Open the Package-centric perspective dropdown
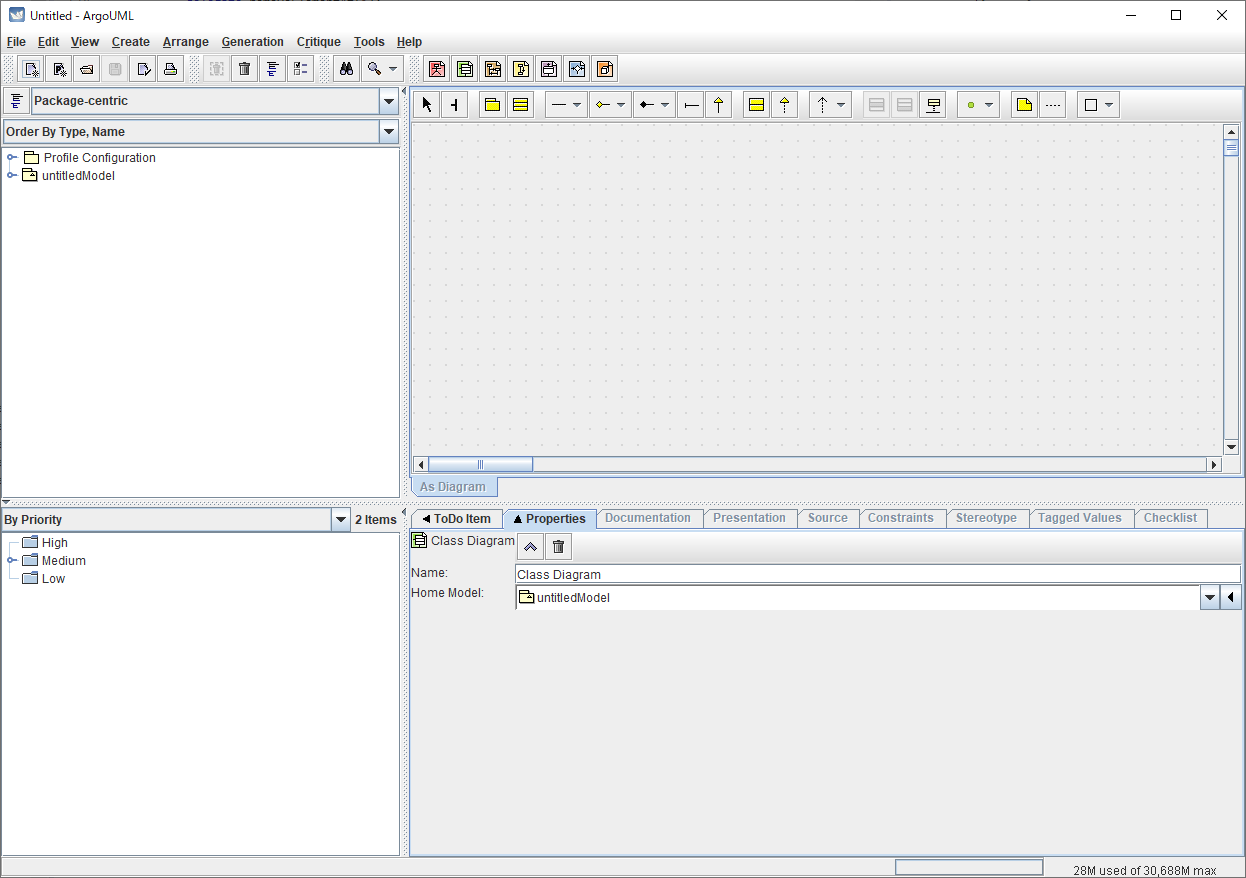 (x=389, y=101)
